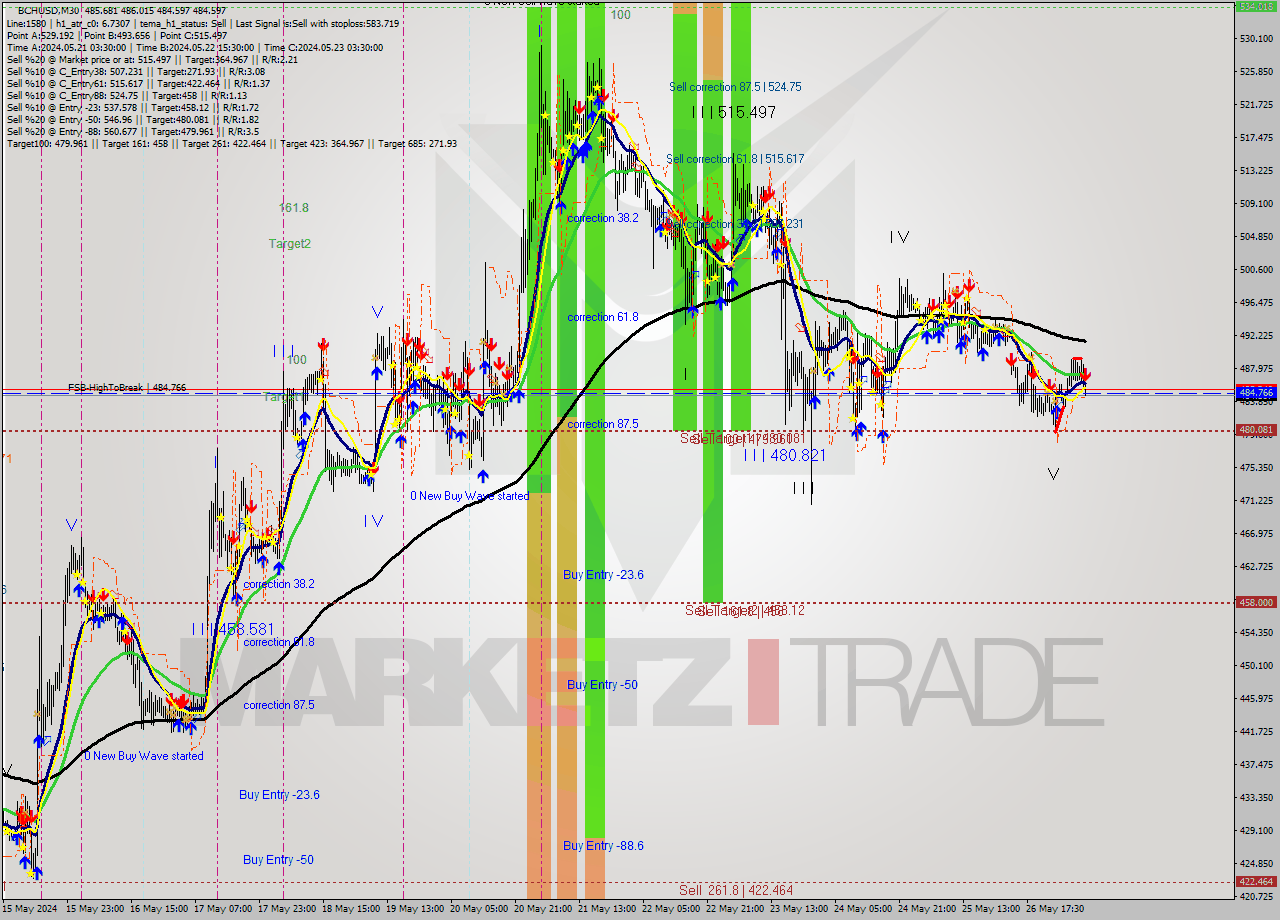This screenshot has height=920, width=1280.
Task: Click the 504.850 price axis value
Action: click(x=1256, y=236)
